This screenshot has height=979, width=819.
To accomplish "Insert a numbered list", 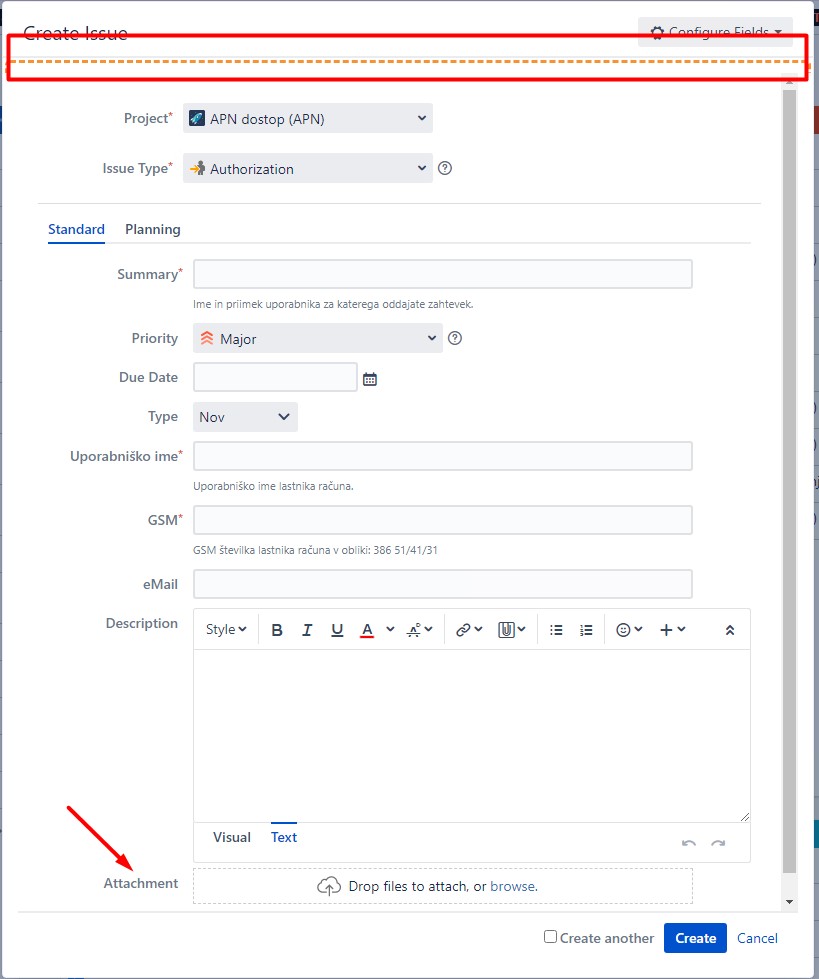I will tap(586, 630).
